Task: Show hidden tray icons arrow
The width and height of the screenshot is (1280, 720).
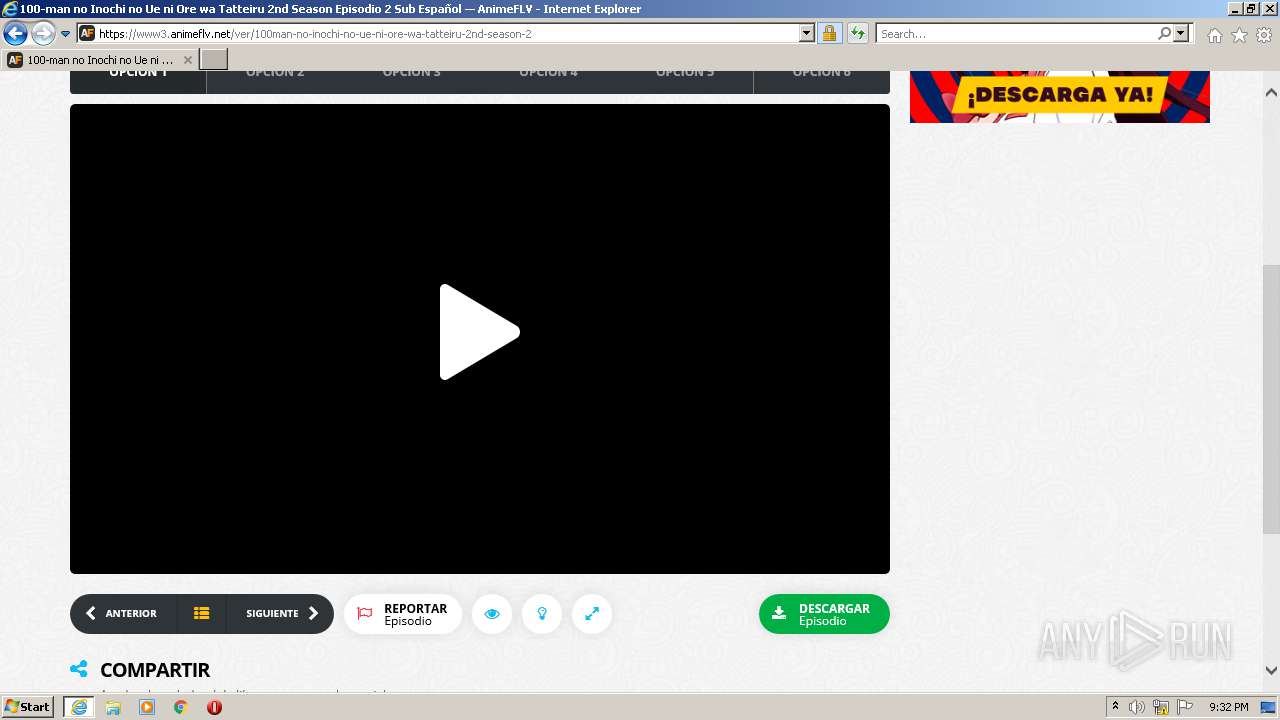Action: (x=1115, y=707)
